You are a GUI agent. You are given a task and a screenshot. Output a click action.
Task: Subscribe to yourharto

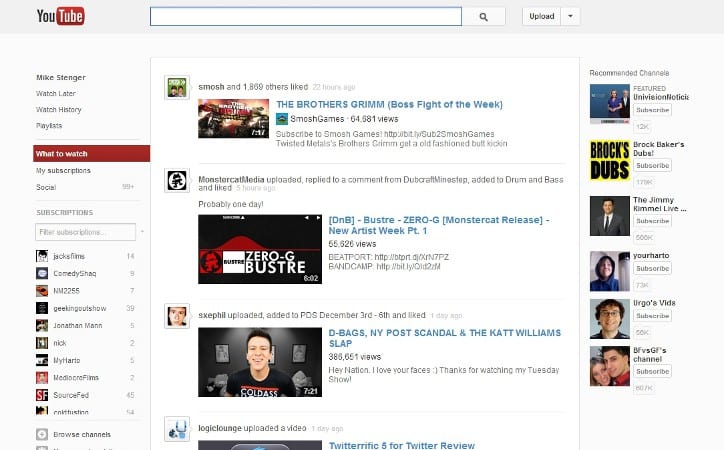652,268
